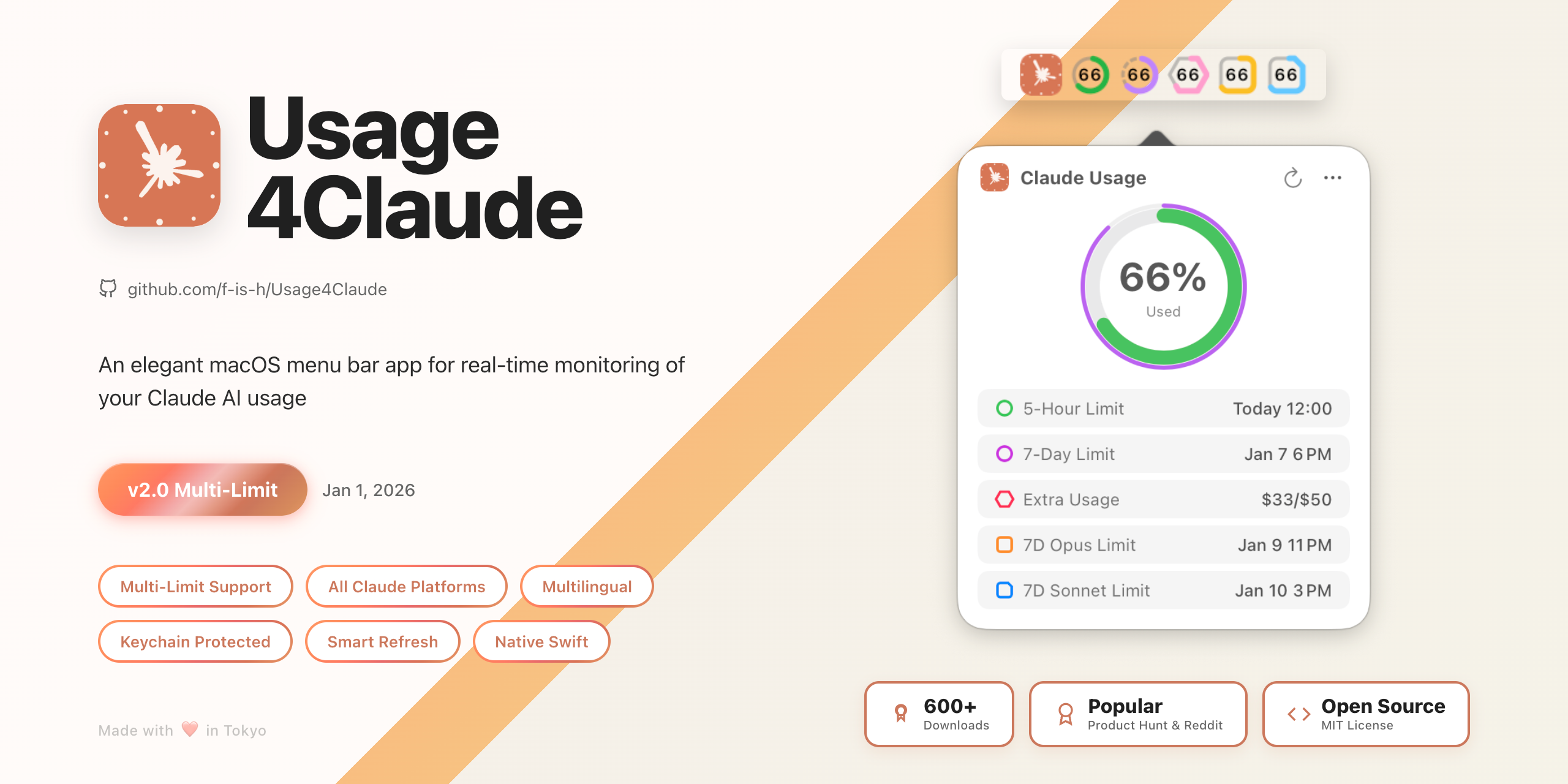Select the Extra Usage row

coord(1163,500)
